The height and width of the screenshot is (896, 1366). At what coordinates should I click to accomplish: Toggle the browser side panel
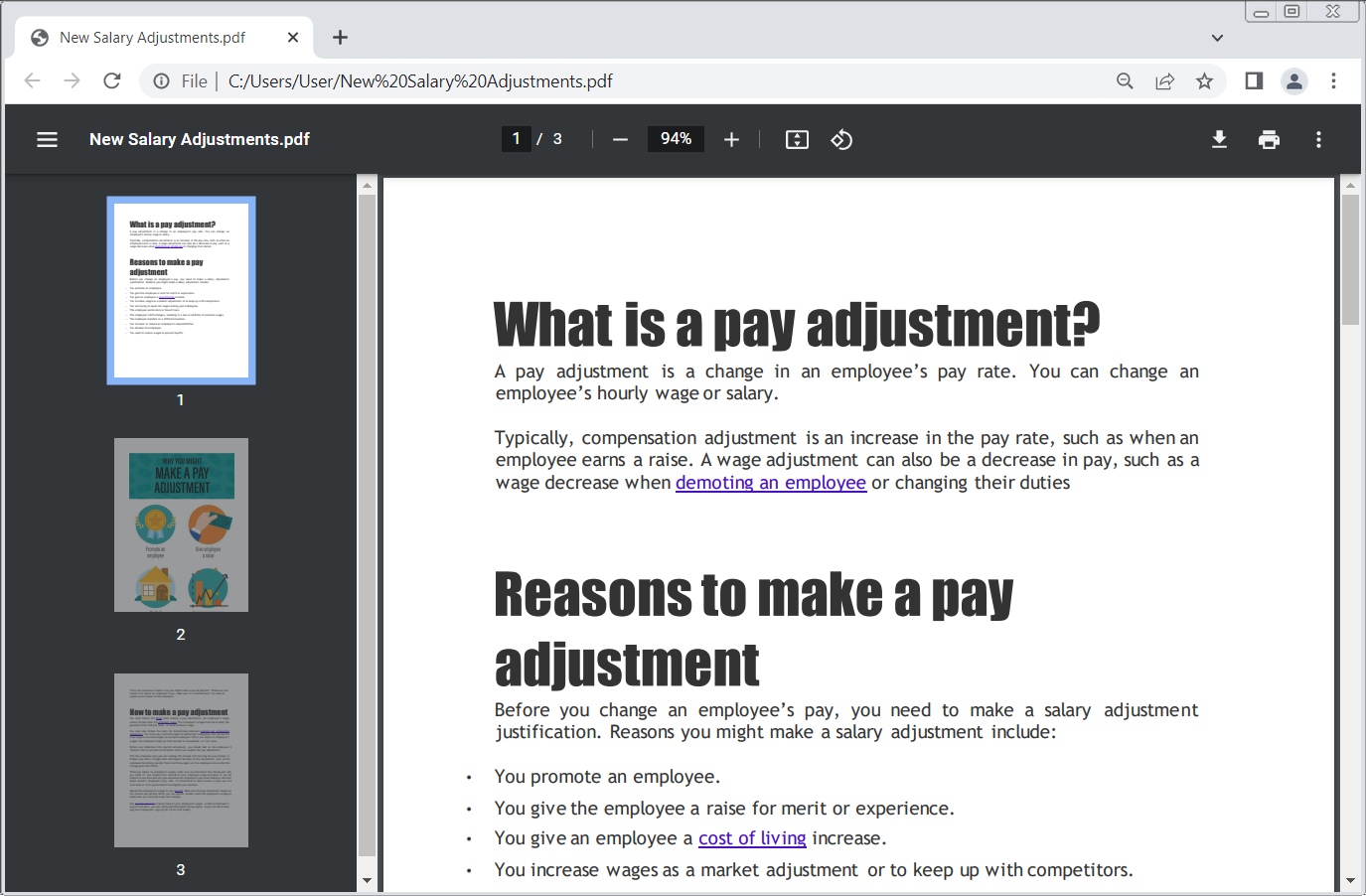[1253, 80]
